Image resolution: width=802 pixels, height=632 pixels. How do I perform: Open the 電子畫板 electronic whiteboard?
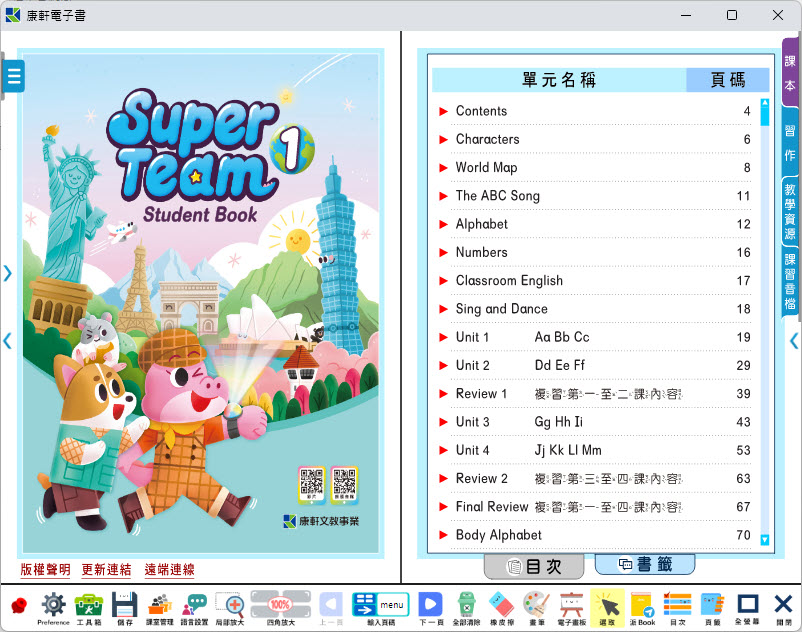(571, 608)
